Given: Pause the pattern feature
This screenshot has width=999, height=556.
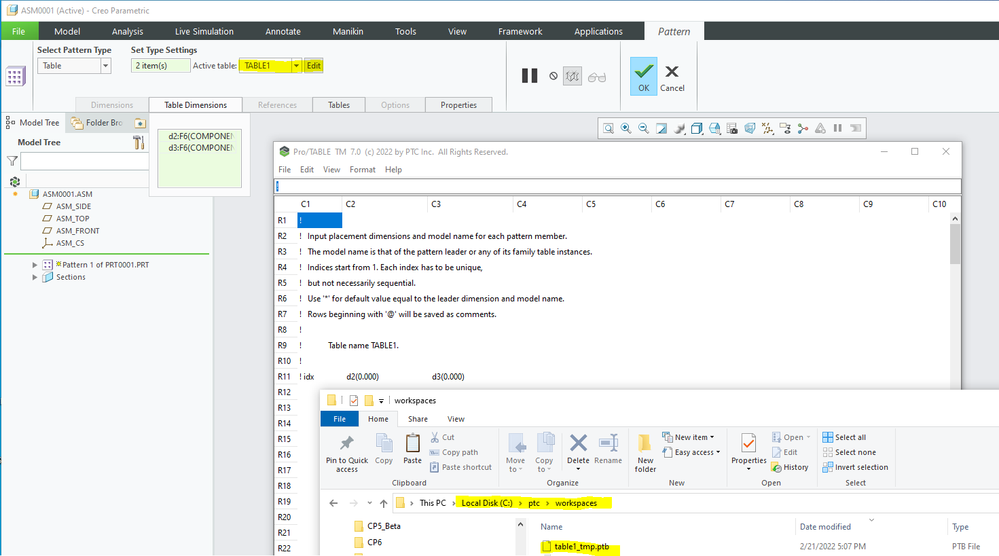Looking at the screenshot, I should [530, 76].
